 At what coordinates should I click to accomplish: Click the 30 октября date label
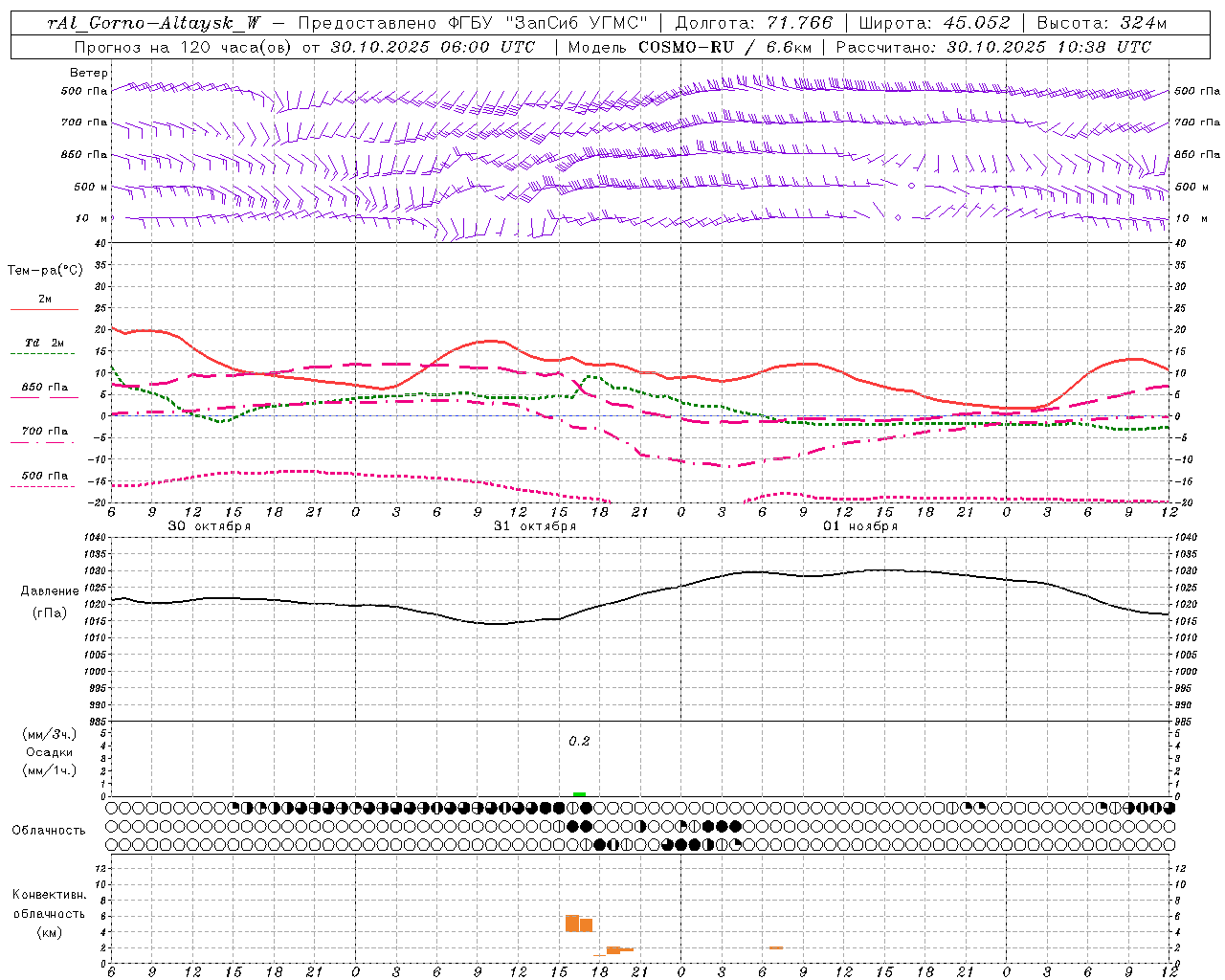click(210, 526)
